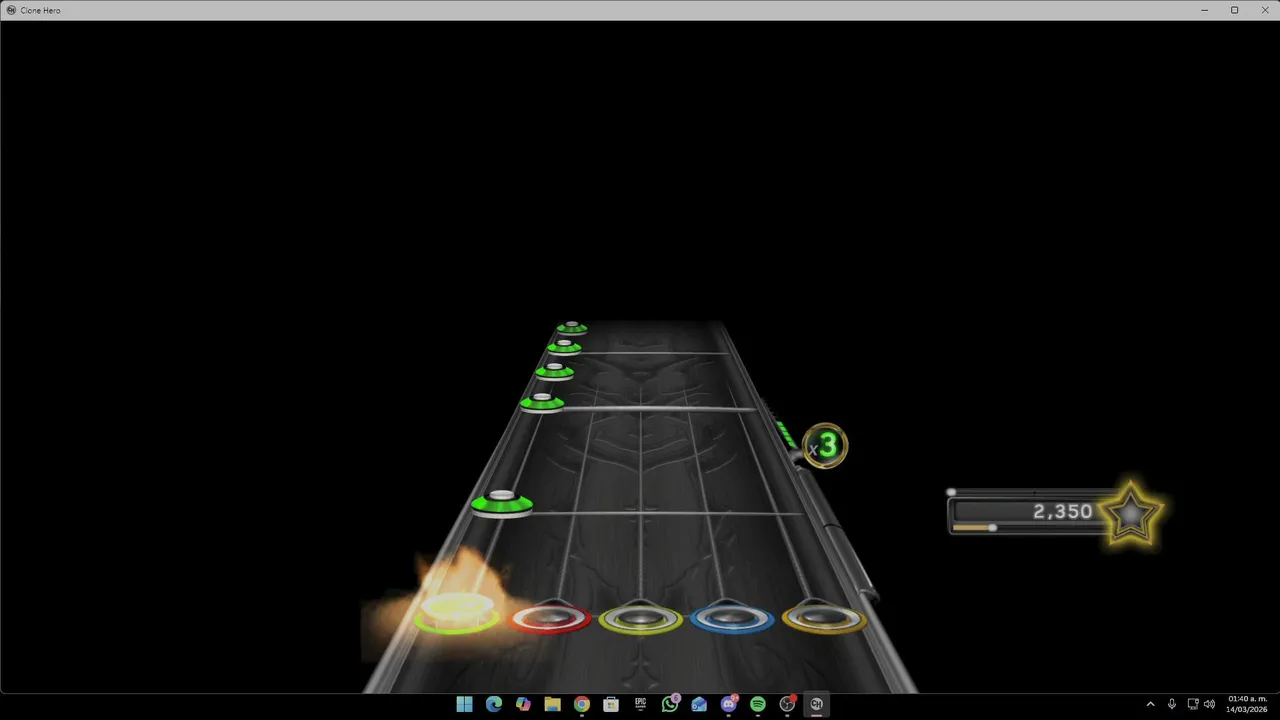Image resolution: width=1280 pixels, height=720 pixels.
Task: Click the x3 multiplier badge
Action: [x=826, y=446]
